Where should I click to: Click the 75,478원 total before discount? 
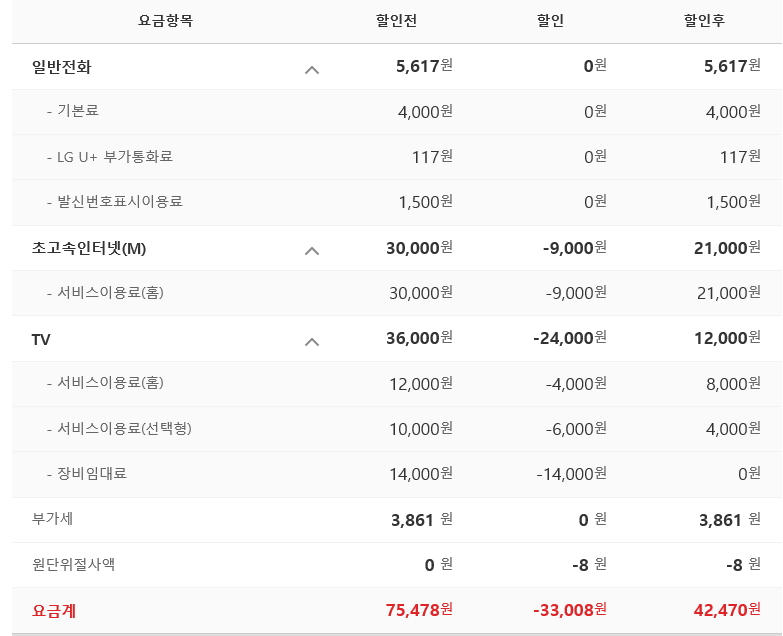click(x=419, y=610)
